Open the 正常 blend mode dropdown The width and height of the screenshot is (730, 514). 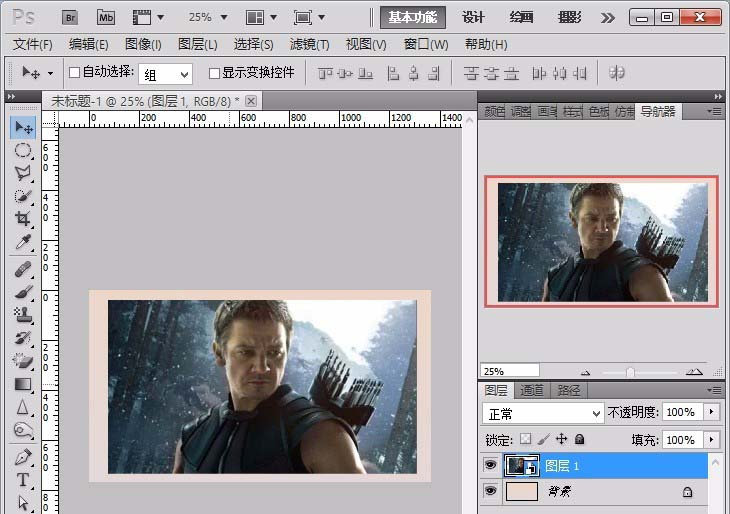[x=543, y=412]
